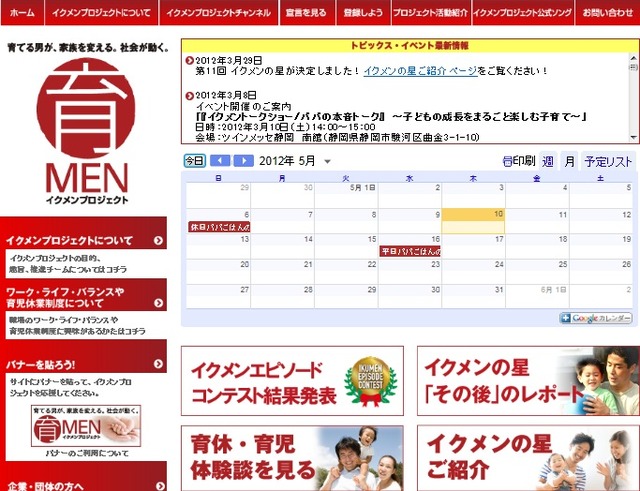The image size is (640, 491).
Task: Select May 31 in the calendar
Action: point(499,289)
